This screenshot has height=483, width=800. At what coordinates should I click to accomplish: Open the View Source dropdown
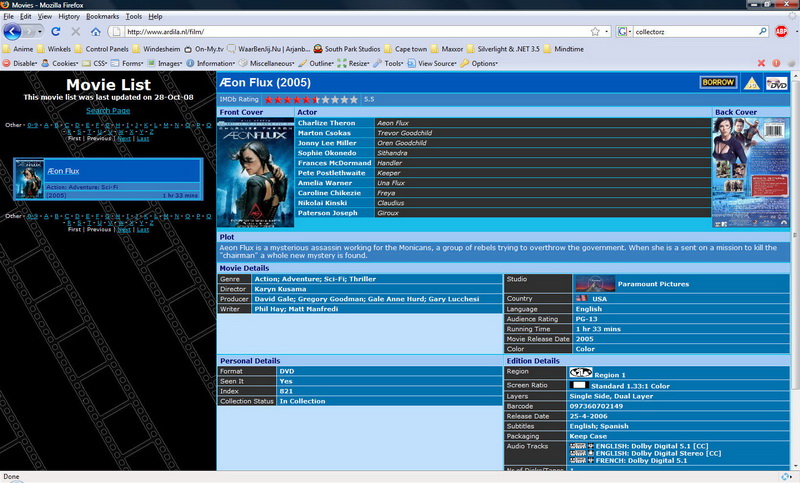(x=432, y=63)
